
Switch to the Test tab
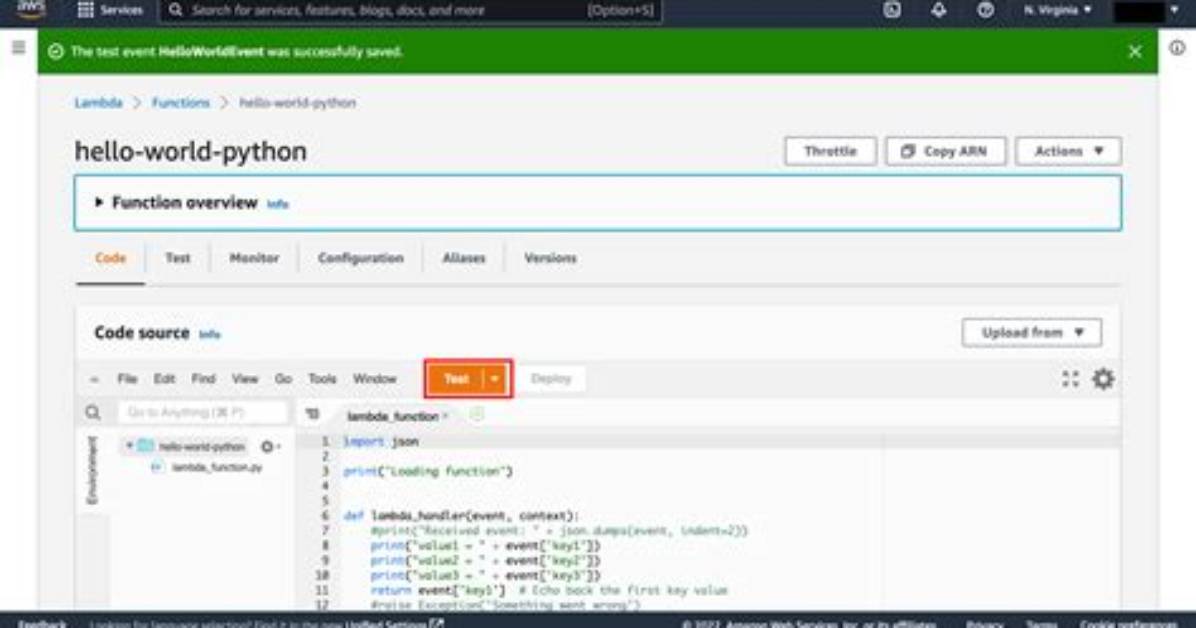[x=178, y=258]
